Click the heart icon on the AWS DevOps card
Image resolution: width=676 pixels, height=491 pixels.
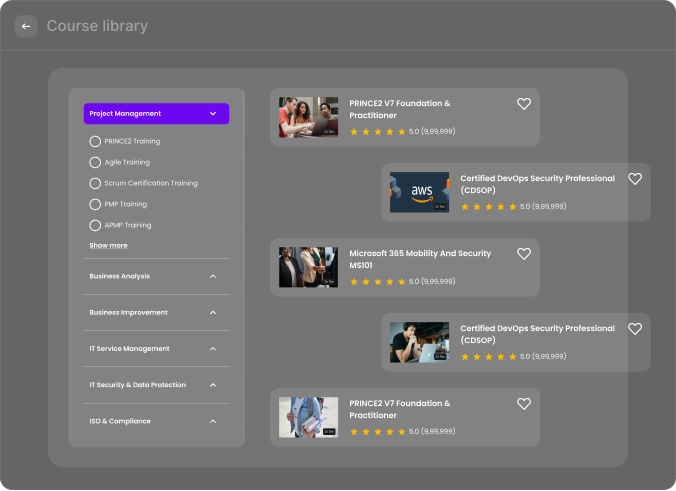point(635,179)
